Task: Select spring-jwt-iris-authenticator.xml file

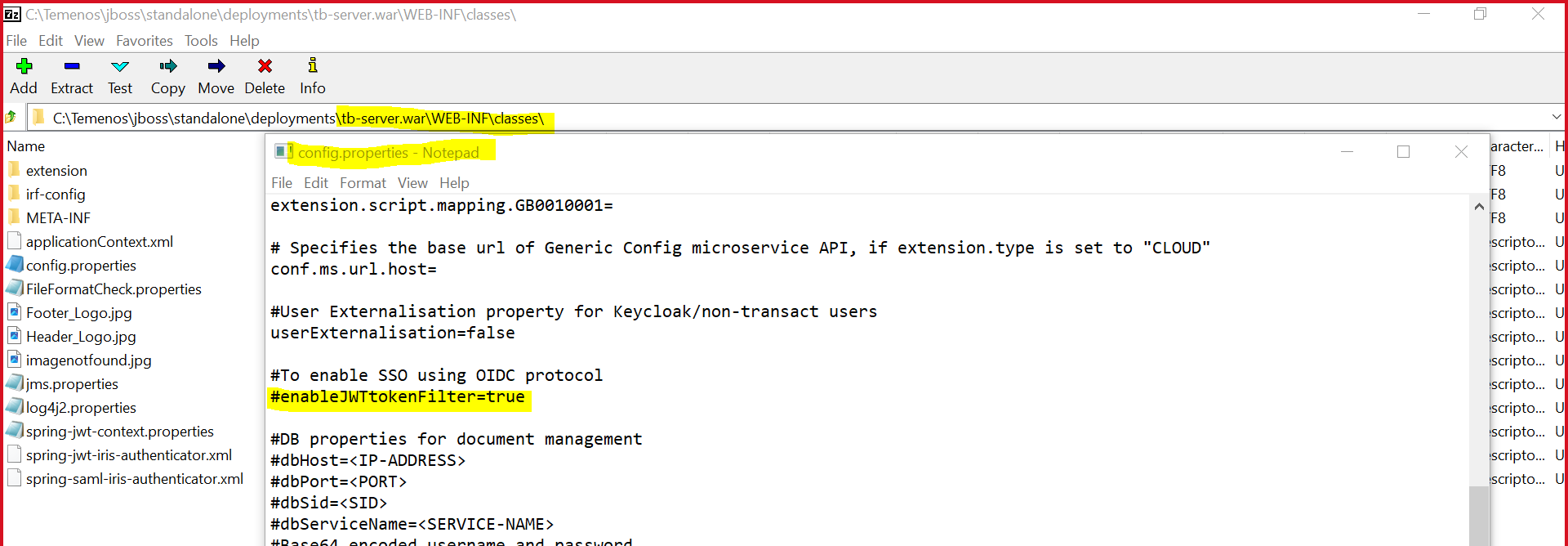Action: [x=129, y=455]
